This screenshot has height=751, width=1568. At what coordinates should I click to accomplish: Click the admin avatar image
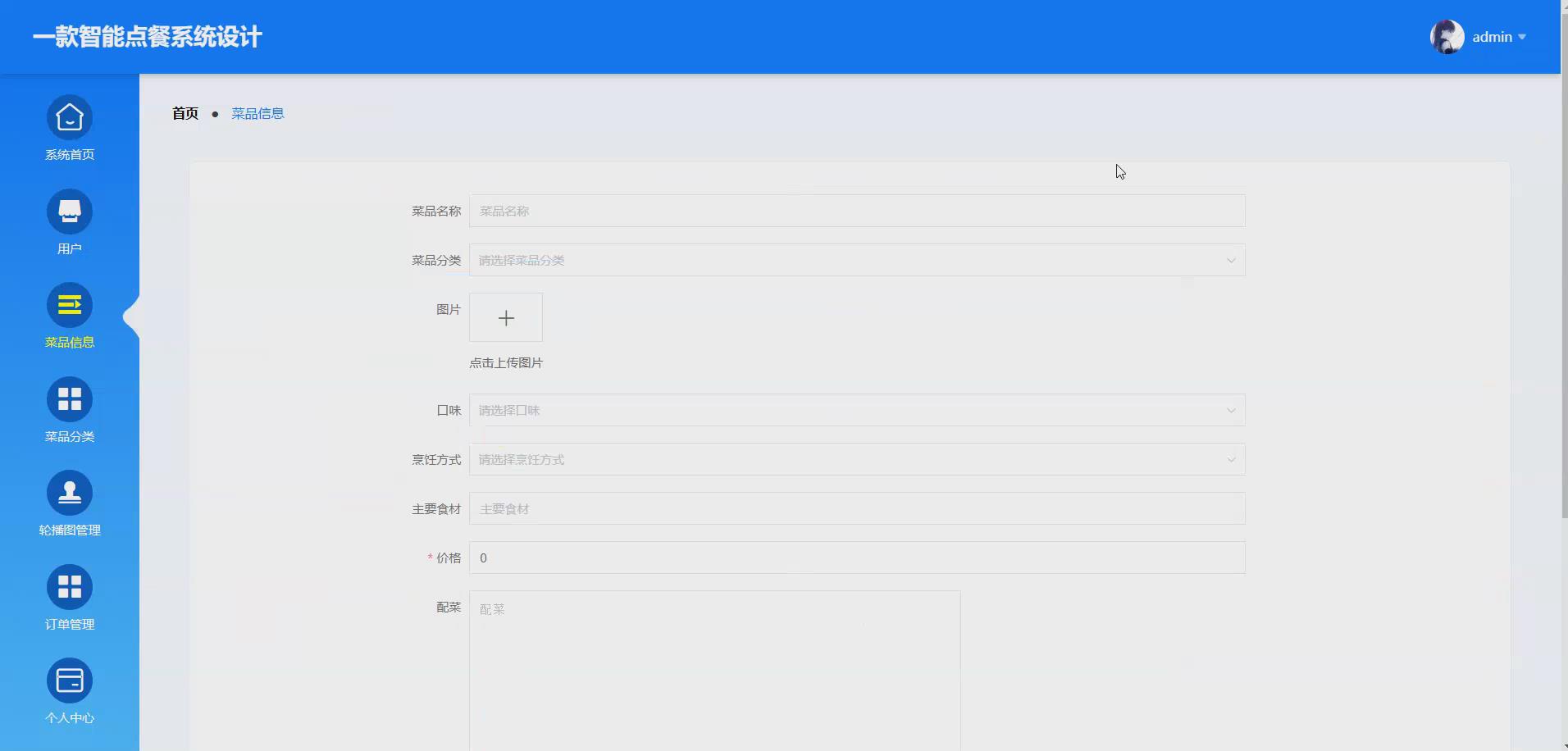(1447, 36)
